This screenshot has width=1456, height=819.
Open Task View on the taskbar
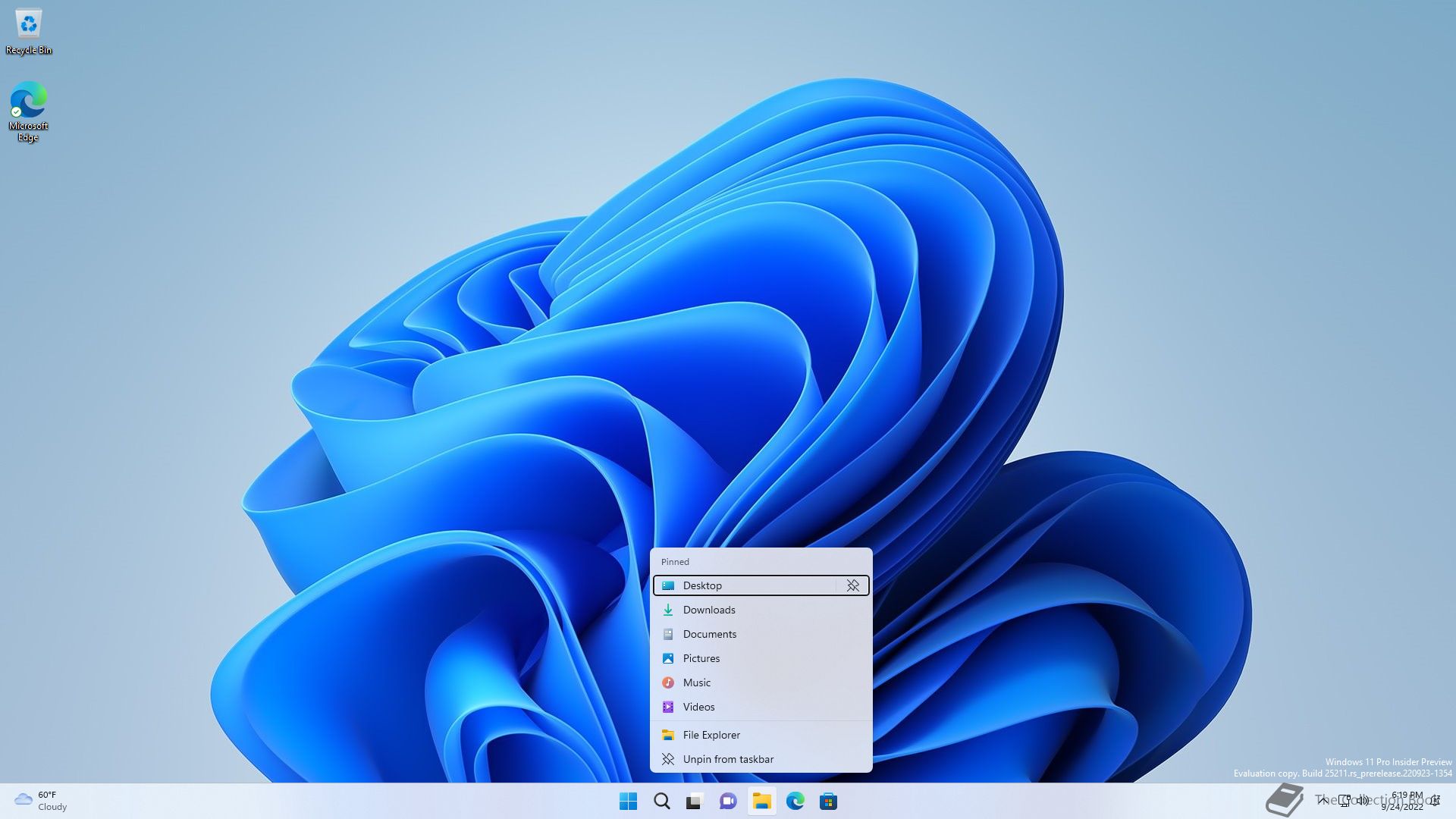tap(695, 801)
